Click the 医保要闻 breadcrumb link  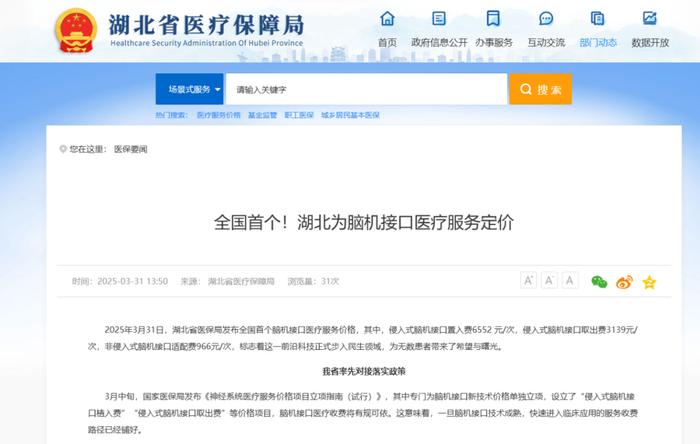(130, 149)
